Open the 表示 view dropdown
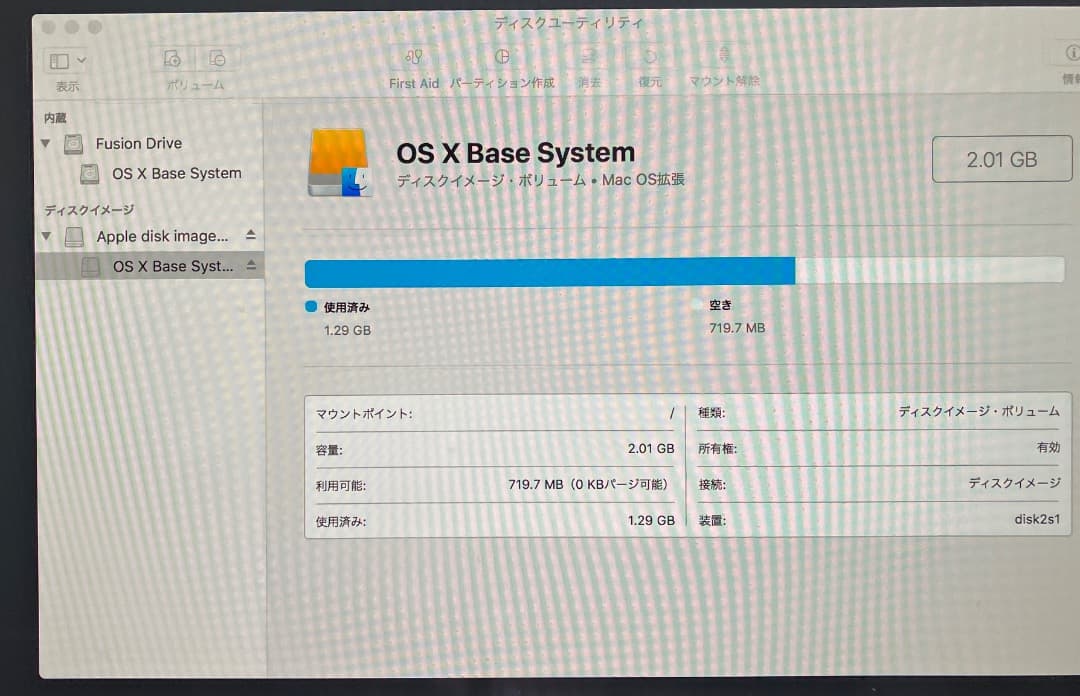The height and width of the screenshot is (696, 1080). click(65, 60)
